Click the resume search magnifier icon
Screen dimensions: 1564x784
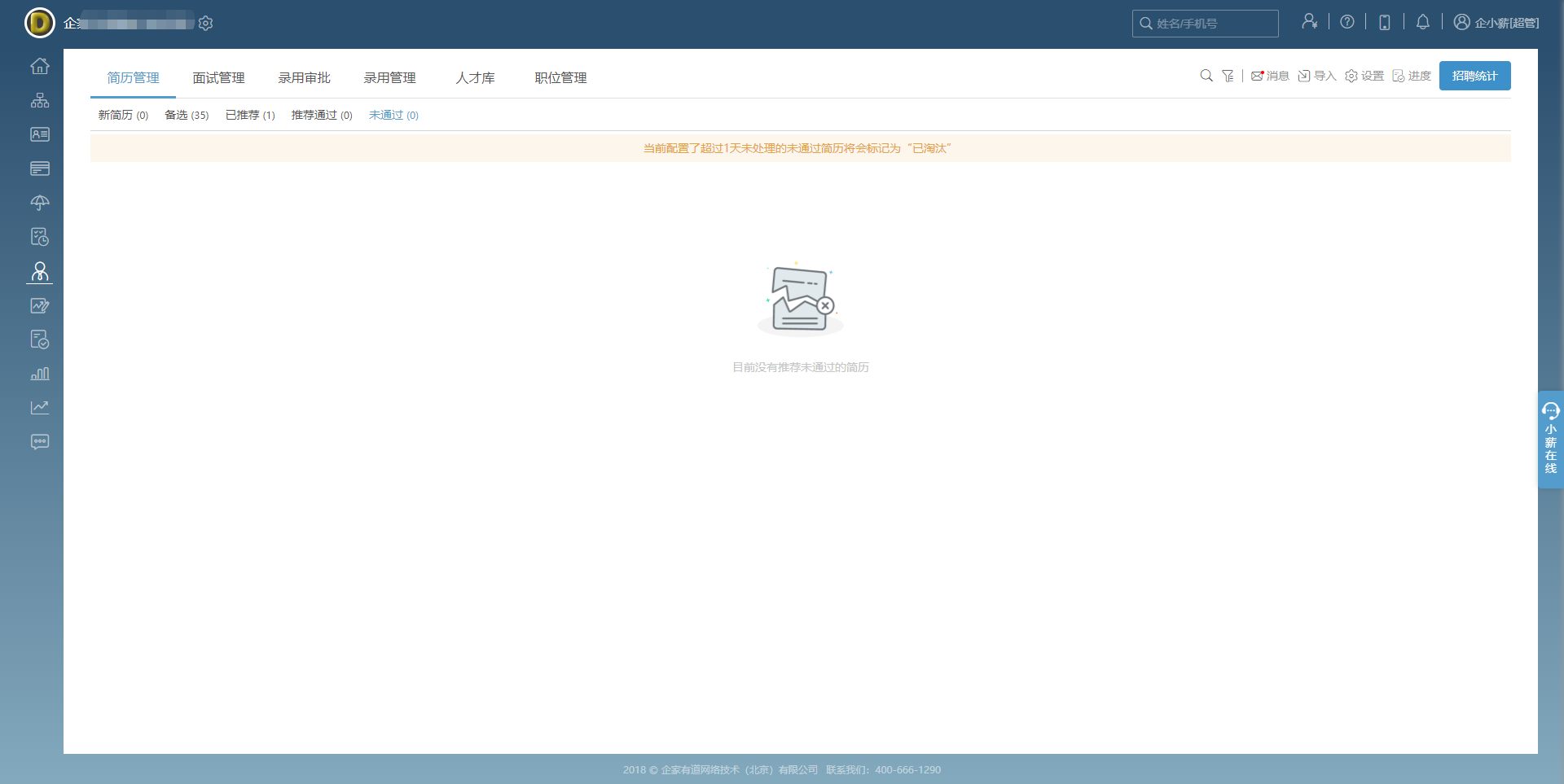point(1206,76)
